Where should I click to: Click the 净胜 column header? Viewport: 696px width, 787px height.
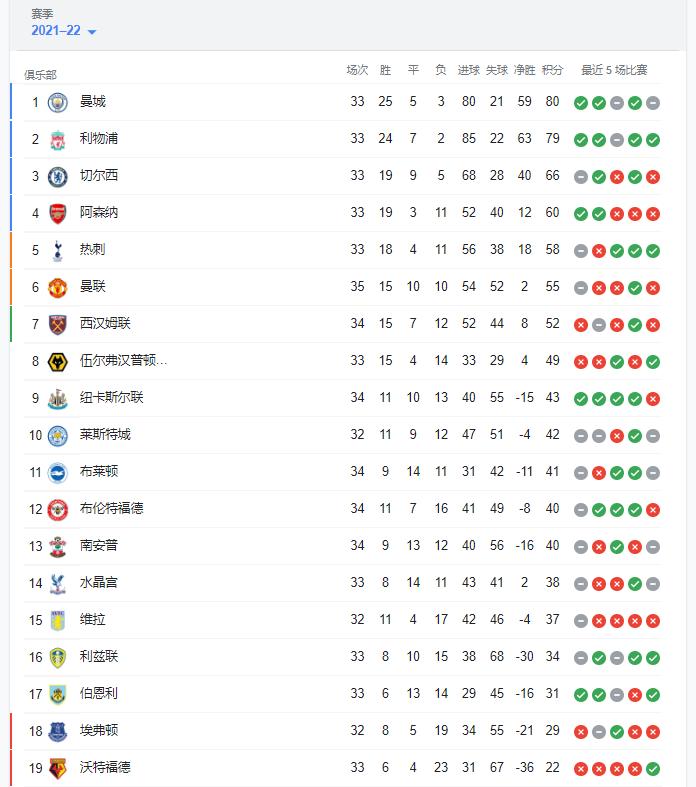524,70
